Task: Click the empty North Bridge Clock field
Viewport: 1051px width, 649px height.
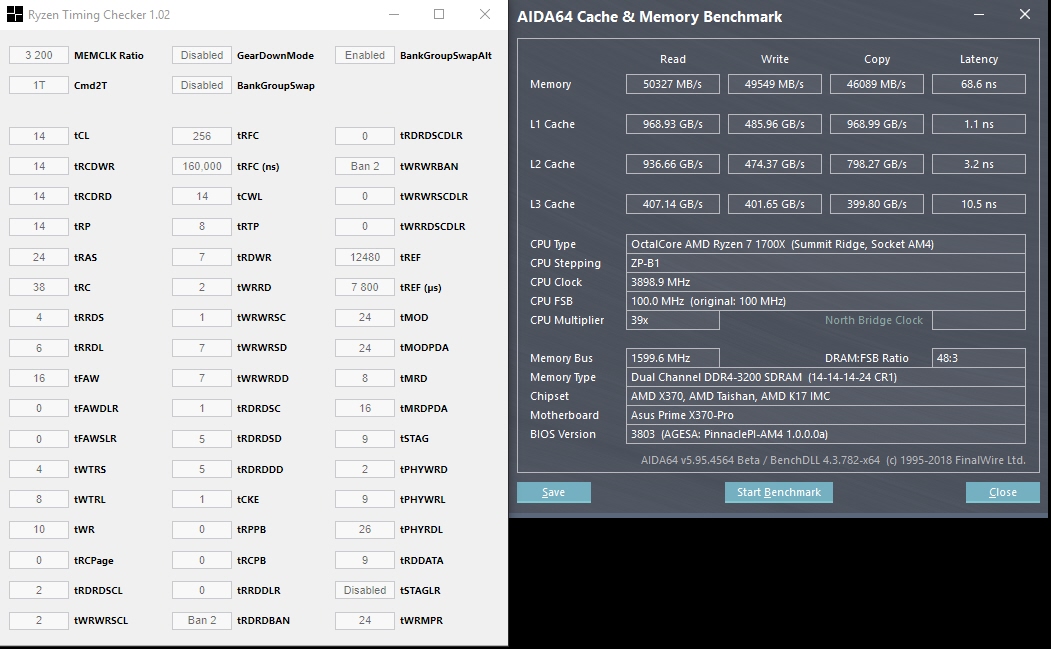Action: pyautogui.click(x=979, y=320)
